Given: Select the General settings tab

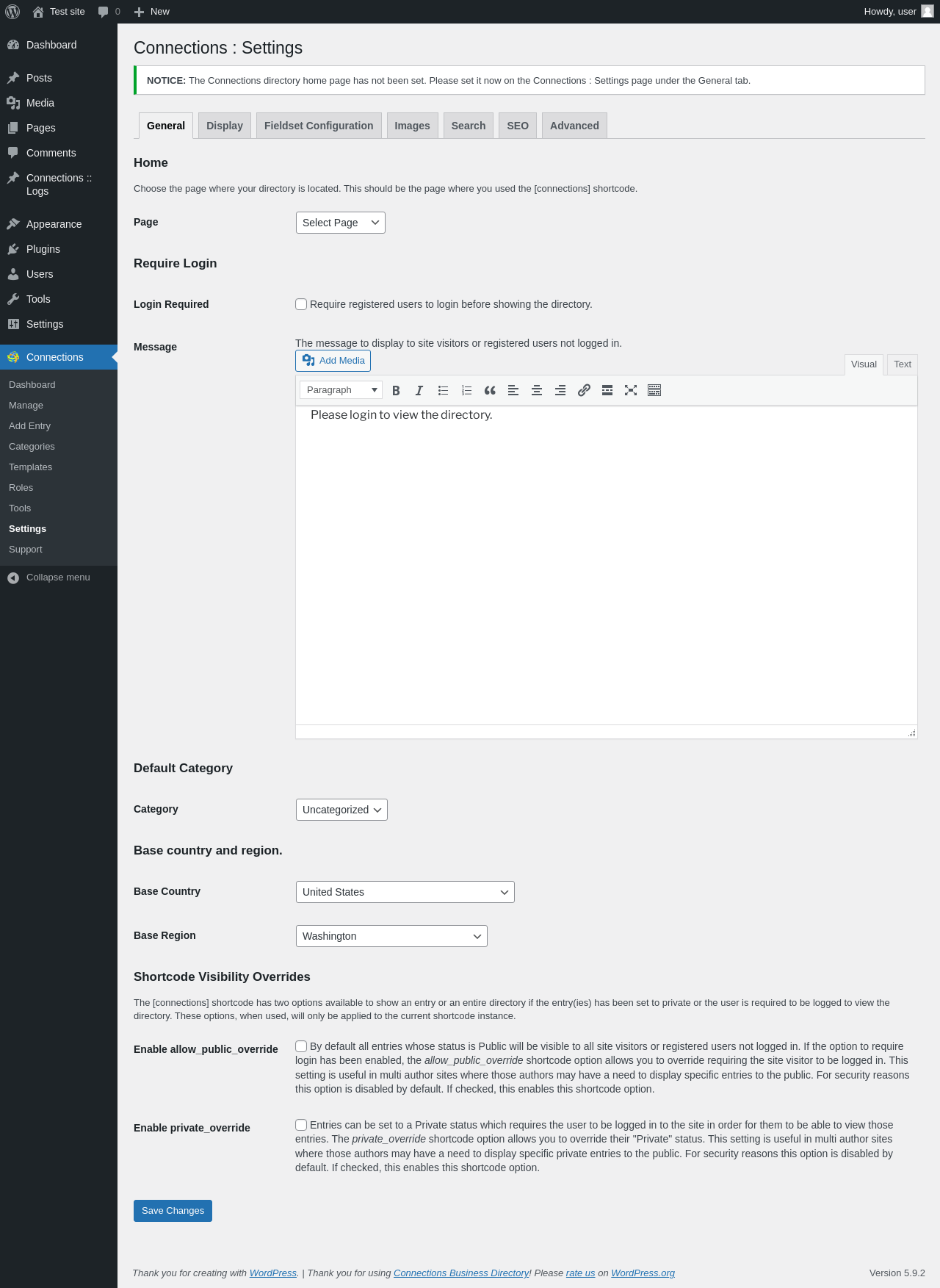Looking at the screenshot, I should tap(166, 126).
